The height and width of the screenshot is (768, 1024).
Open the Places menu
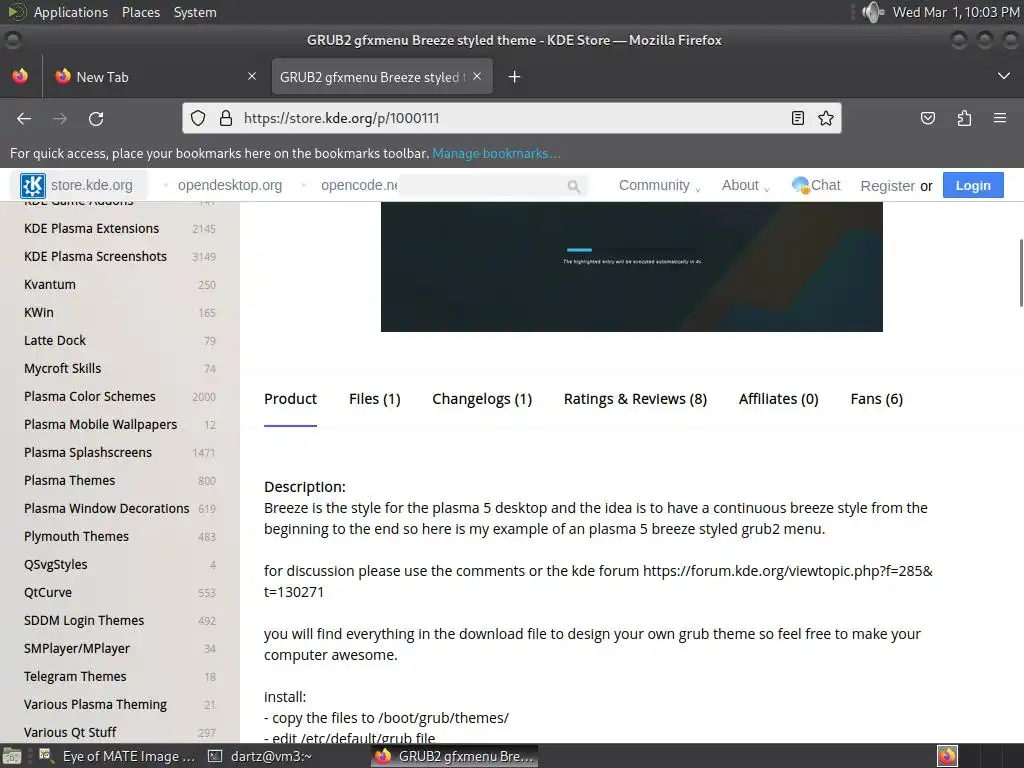[x=141, y=12]
